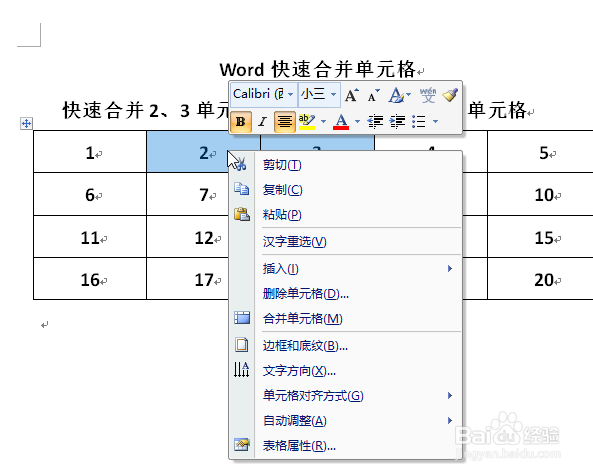Select the Format Painter brush
Screen dimensions: 593x475
click(x=450, y=95)
